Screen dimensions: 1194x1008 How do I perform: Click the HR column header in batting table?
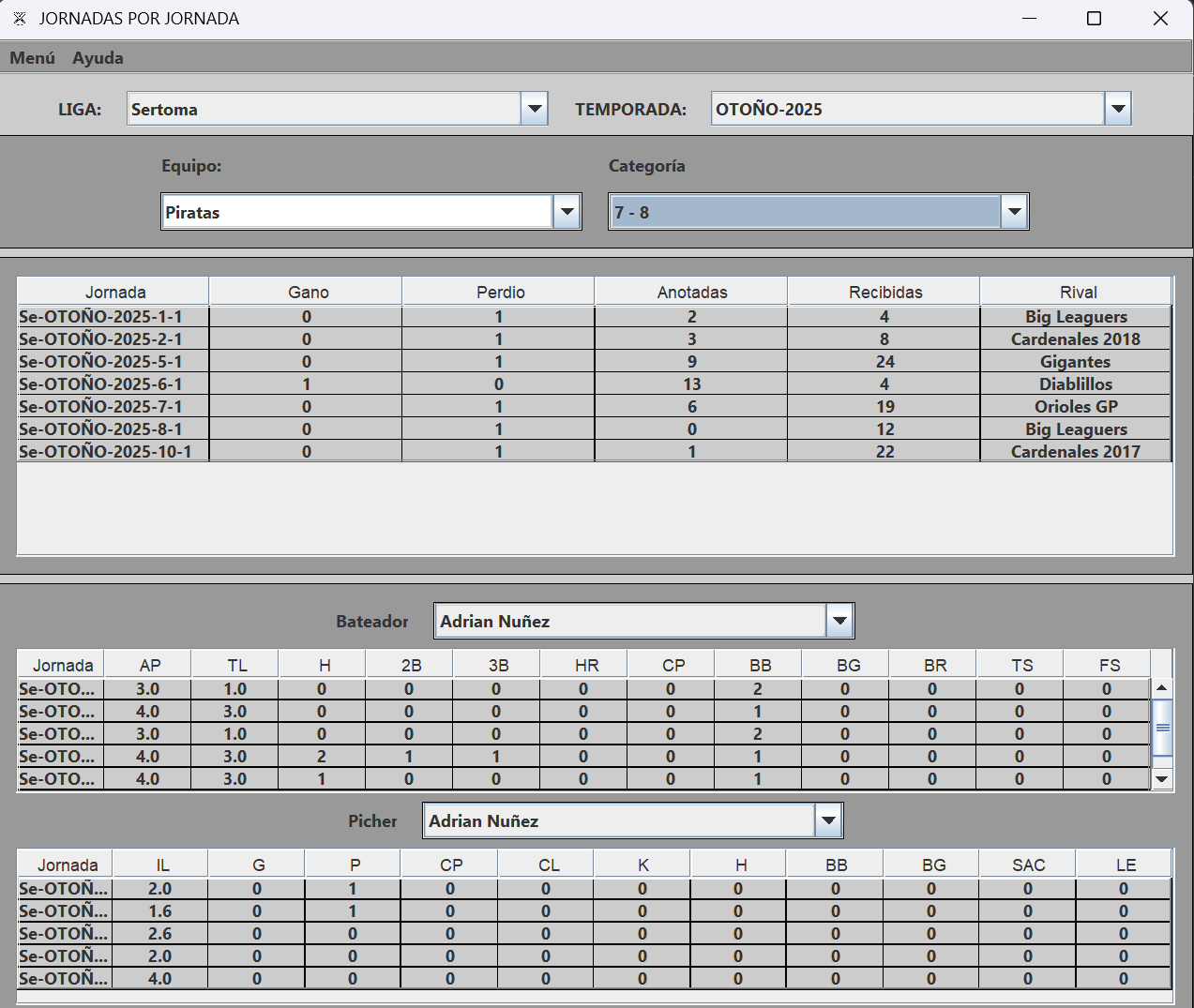coord(586,665)
